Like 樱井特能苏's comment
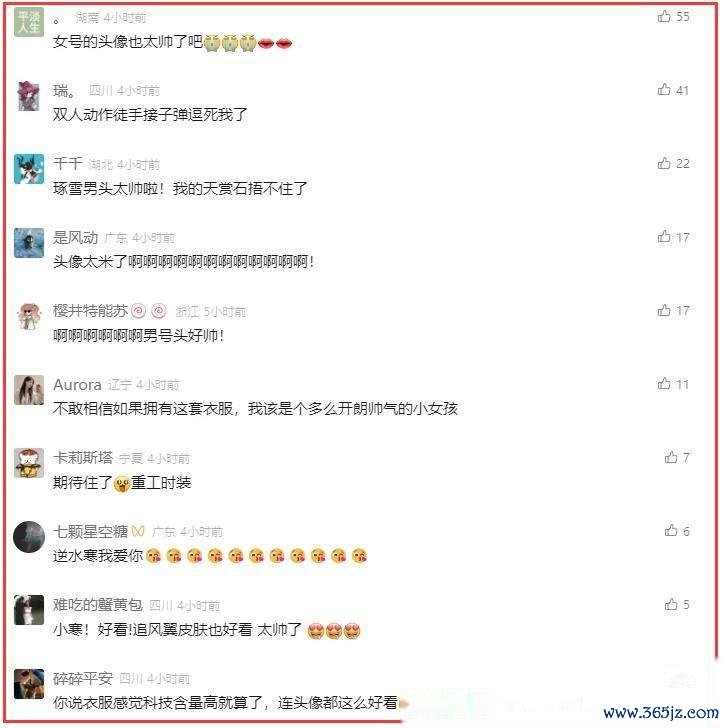This screenshot has width=726, height=728. pyautogui.click(x=664, y=310)
